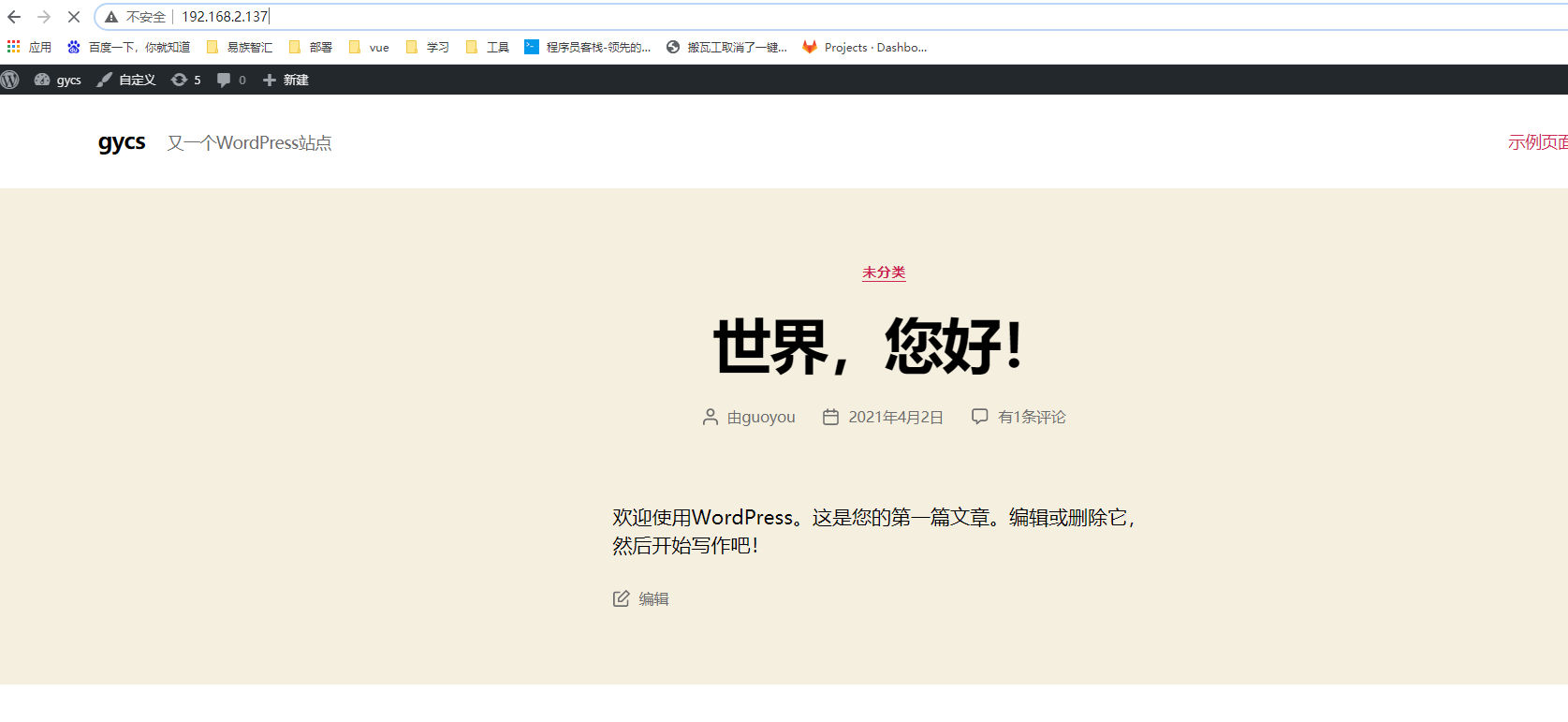Click the tagline 又一个WordPress站点
This screenshot has height=722, width=1568.
(249, 142)
